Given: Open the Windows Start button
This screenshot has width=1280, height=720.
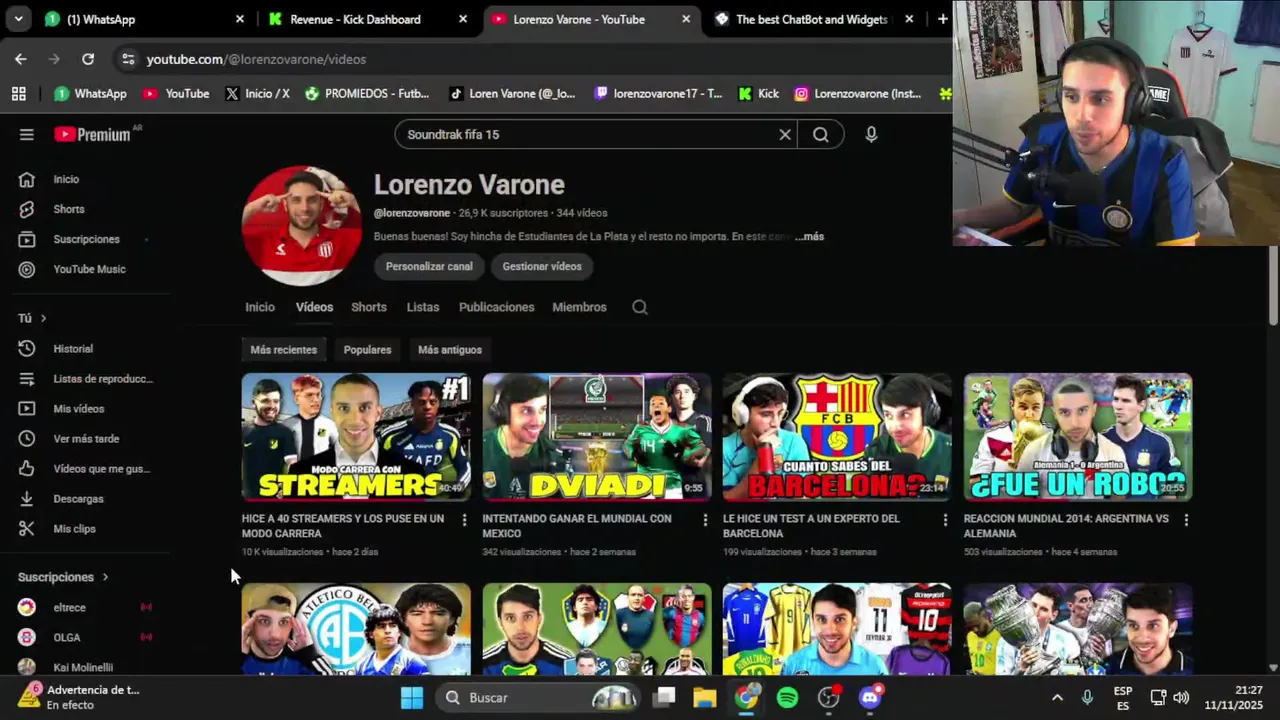Looking at the screenshot, I should point(412,698).
